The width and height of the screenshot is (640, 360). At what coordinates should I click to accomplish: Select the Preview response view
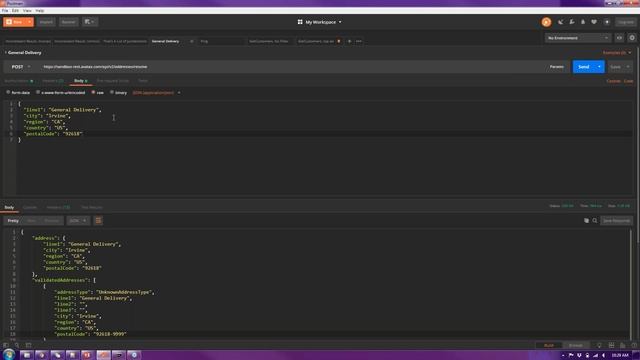51,221
